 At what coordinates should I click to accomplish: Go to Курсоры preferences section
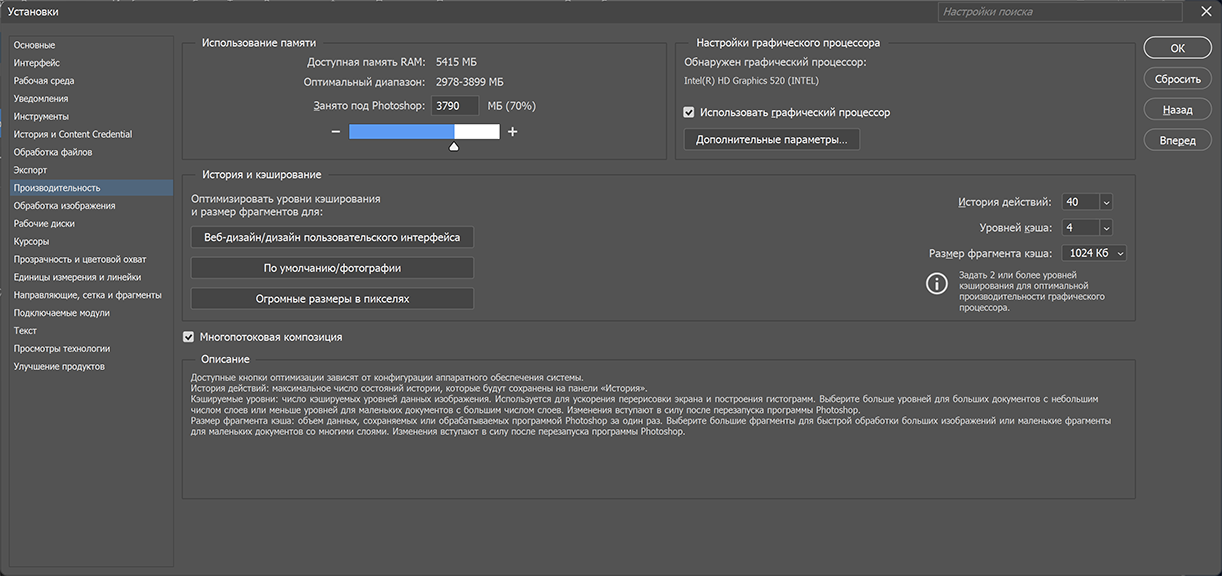(x=32, y=242)
